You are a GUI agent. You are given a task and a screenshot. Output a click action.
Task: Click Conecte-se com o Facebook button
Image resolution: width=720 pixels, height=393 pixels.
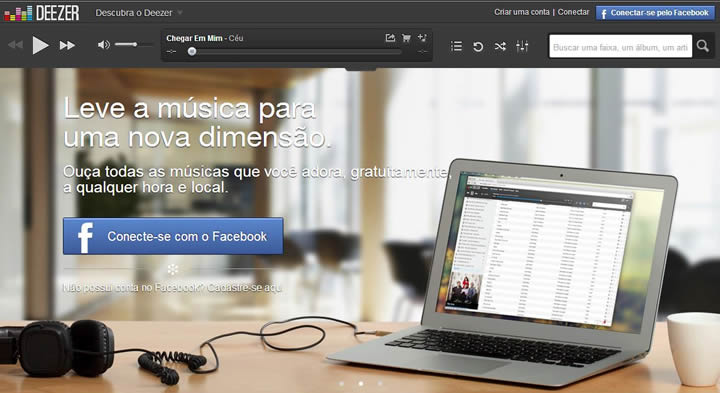point(173,236)
